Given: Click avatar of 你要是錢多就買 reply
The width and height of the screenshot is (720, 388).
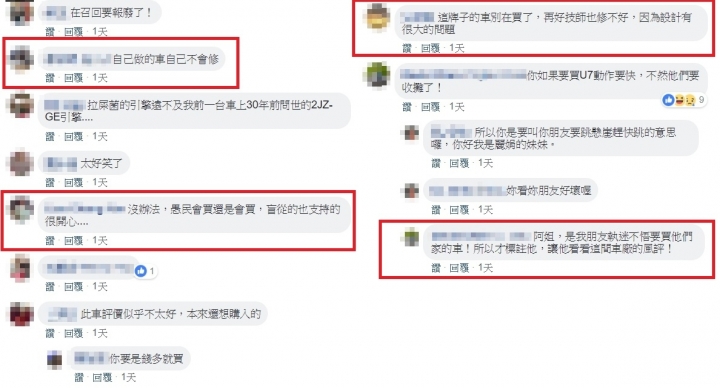Looking at the screenshot, I should click(55, 359).
